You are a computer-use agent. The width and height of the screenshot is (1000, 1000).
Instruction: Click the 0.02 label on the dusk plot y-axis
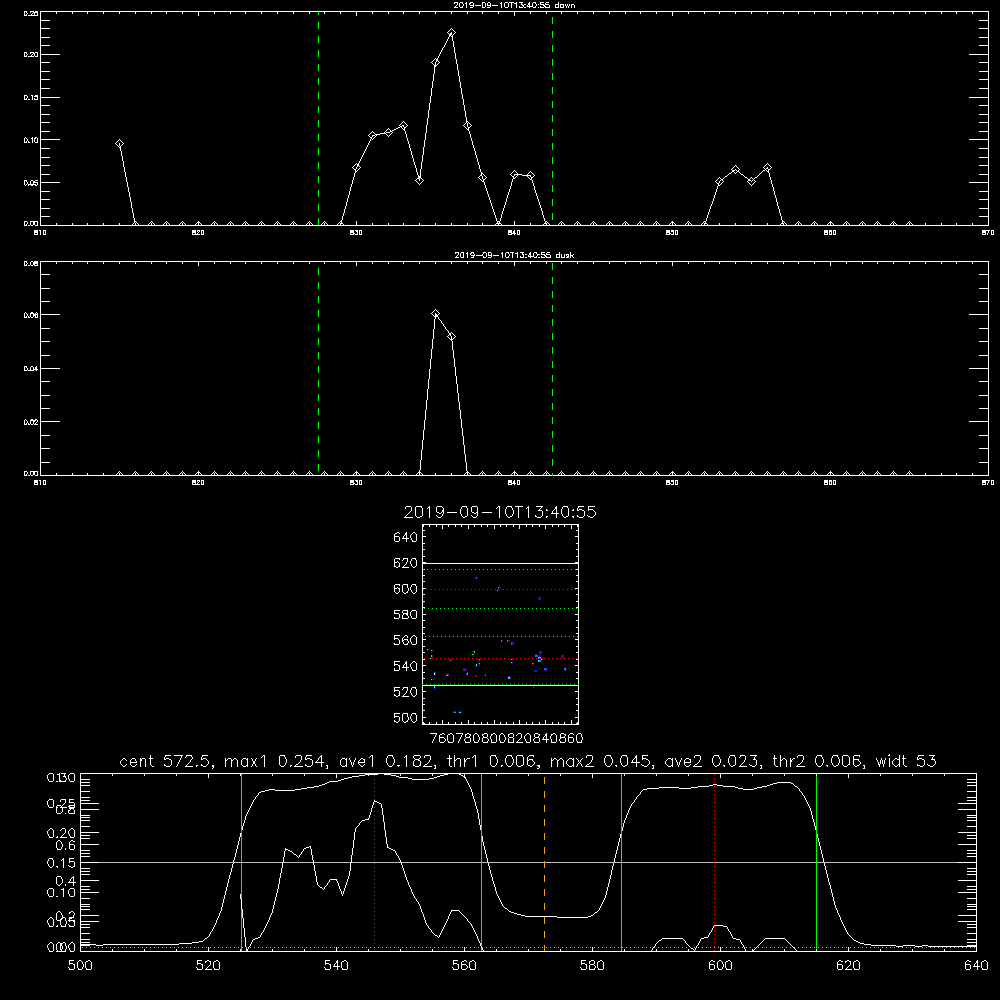(x=31, y=422)
